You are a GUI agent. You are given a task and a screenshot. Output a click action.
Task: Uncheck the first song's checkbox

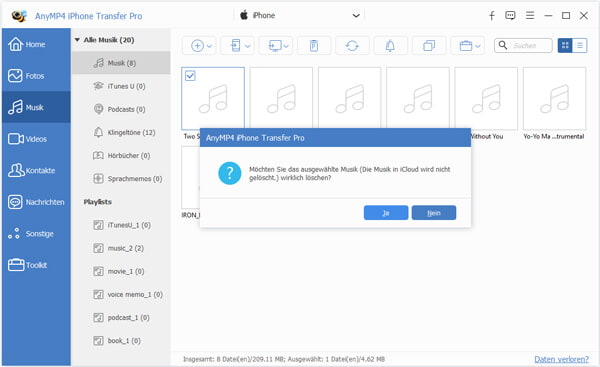tap(190, 76)
